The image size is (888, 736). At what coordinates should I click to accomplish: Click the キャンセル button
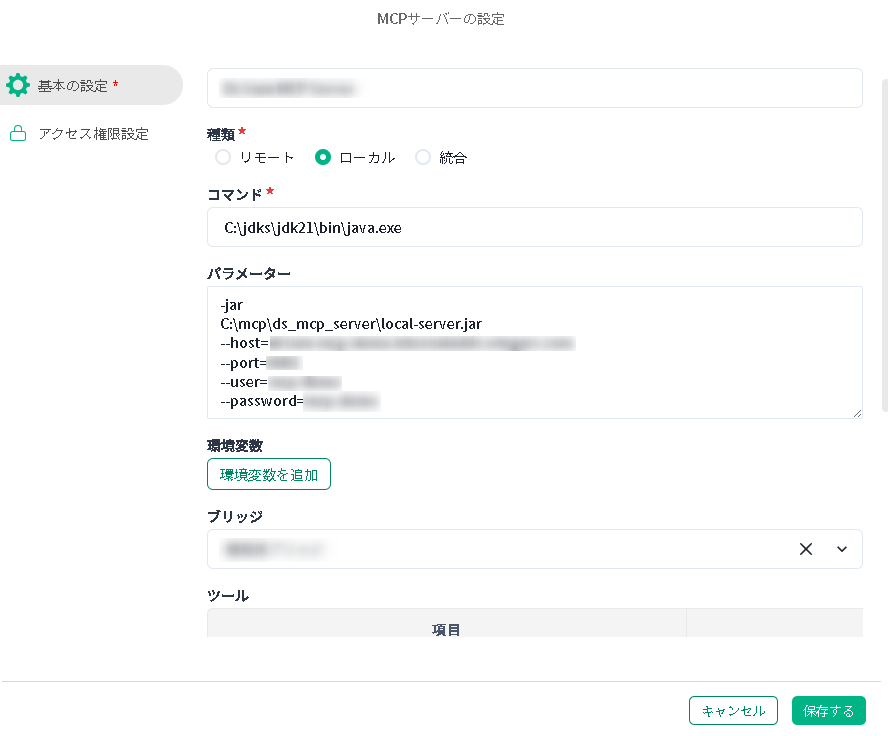pos(733,710)
